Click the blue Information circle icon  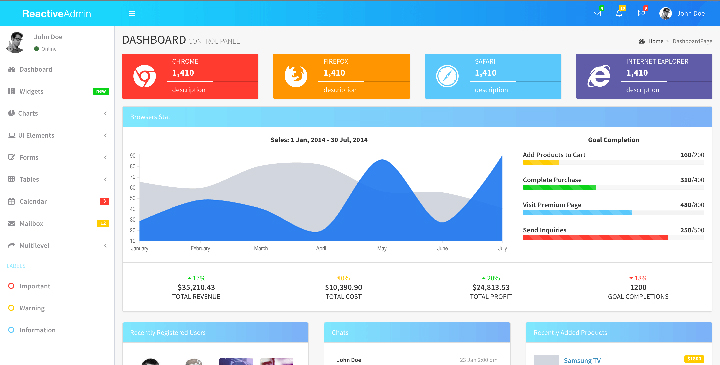(11, 330)
